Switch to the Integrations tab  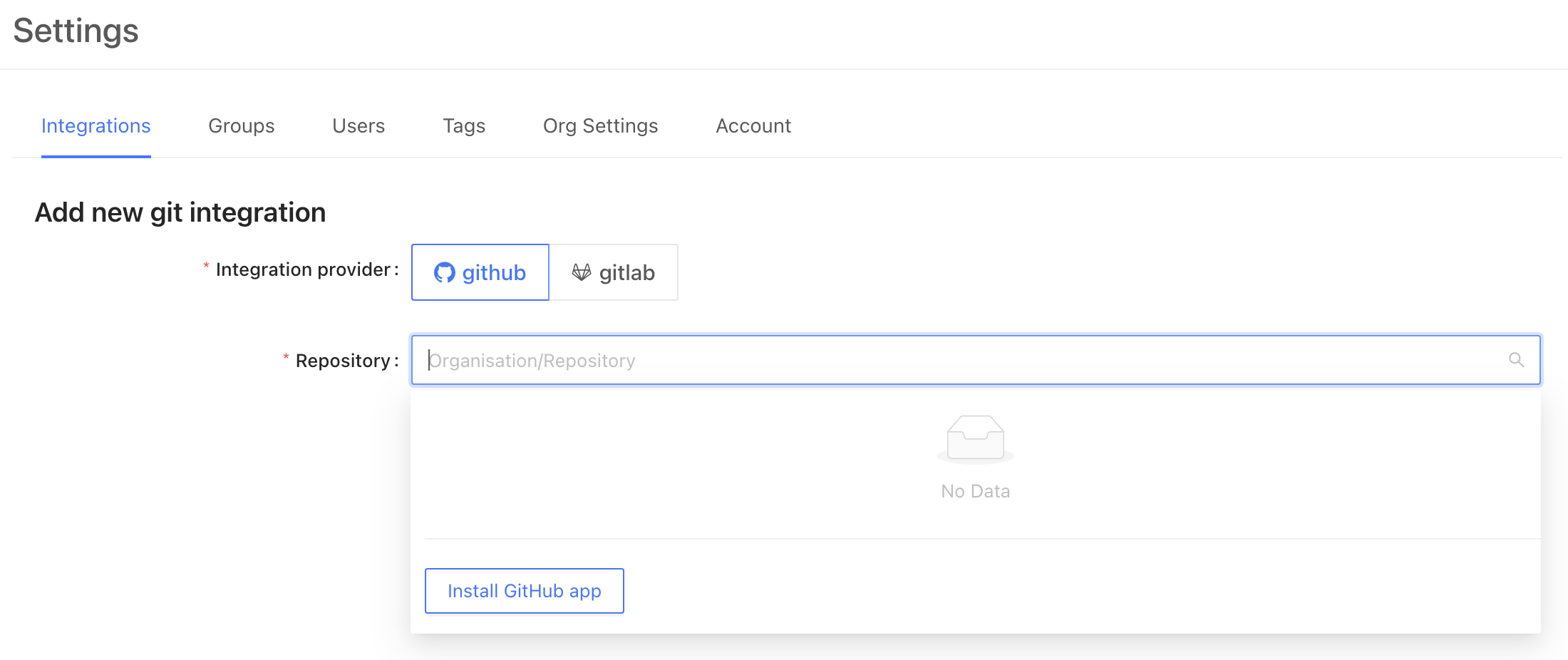point(96,125)
